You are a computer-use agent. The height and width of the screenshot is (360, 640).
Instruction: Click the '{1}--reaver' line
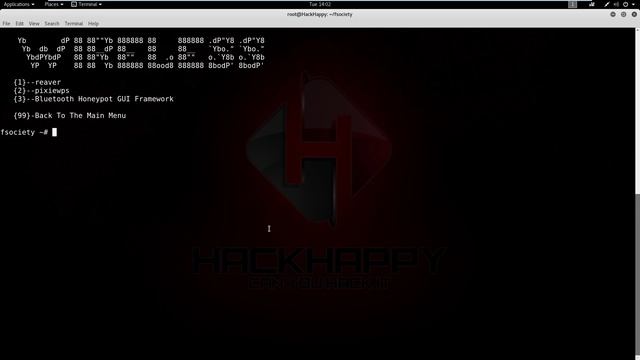click(37, 82)
